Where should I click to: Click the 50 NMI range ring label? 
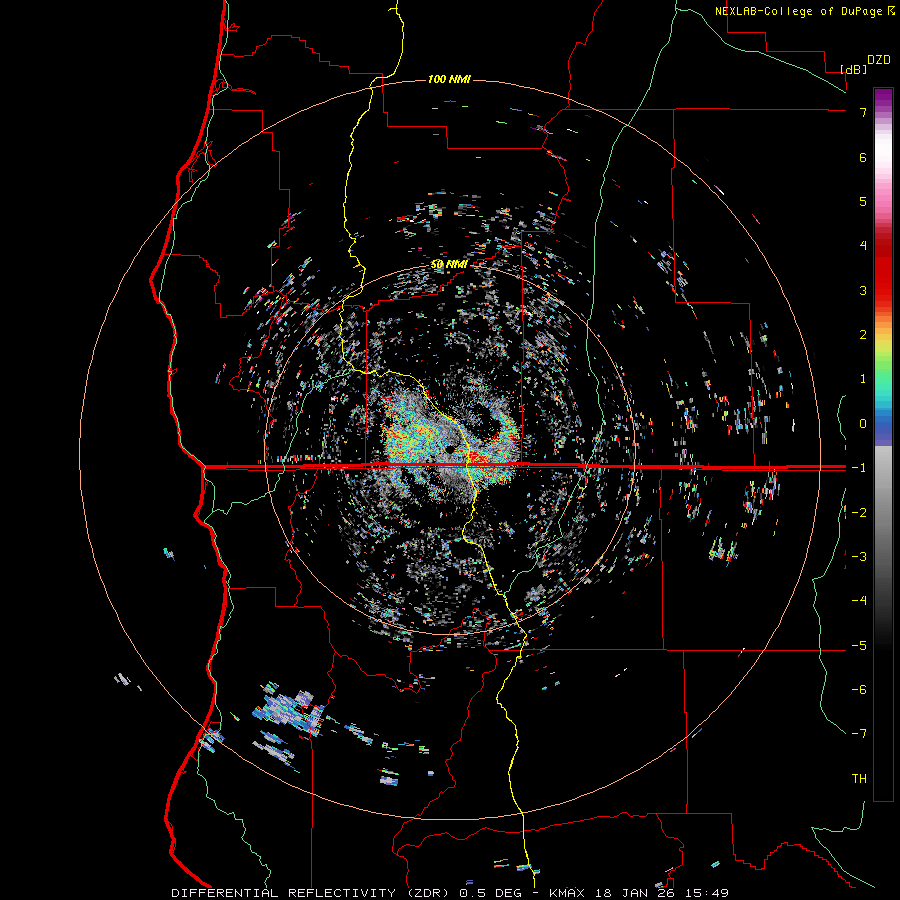pyautogui.click(x=449, y=265)
